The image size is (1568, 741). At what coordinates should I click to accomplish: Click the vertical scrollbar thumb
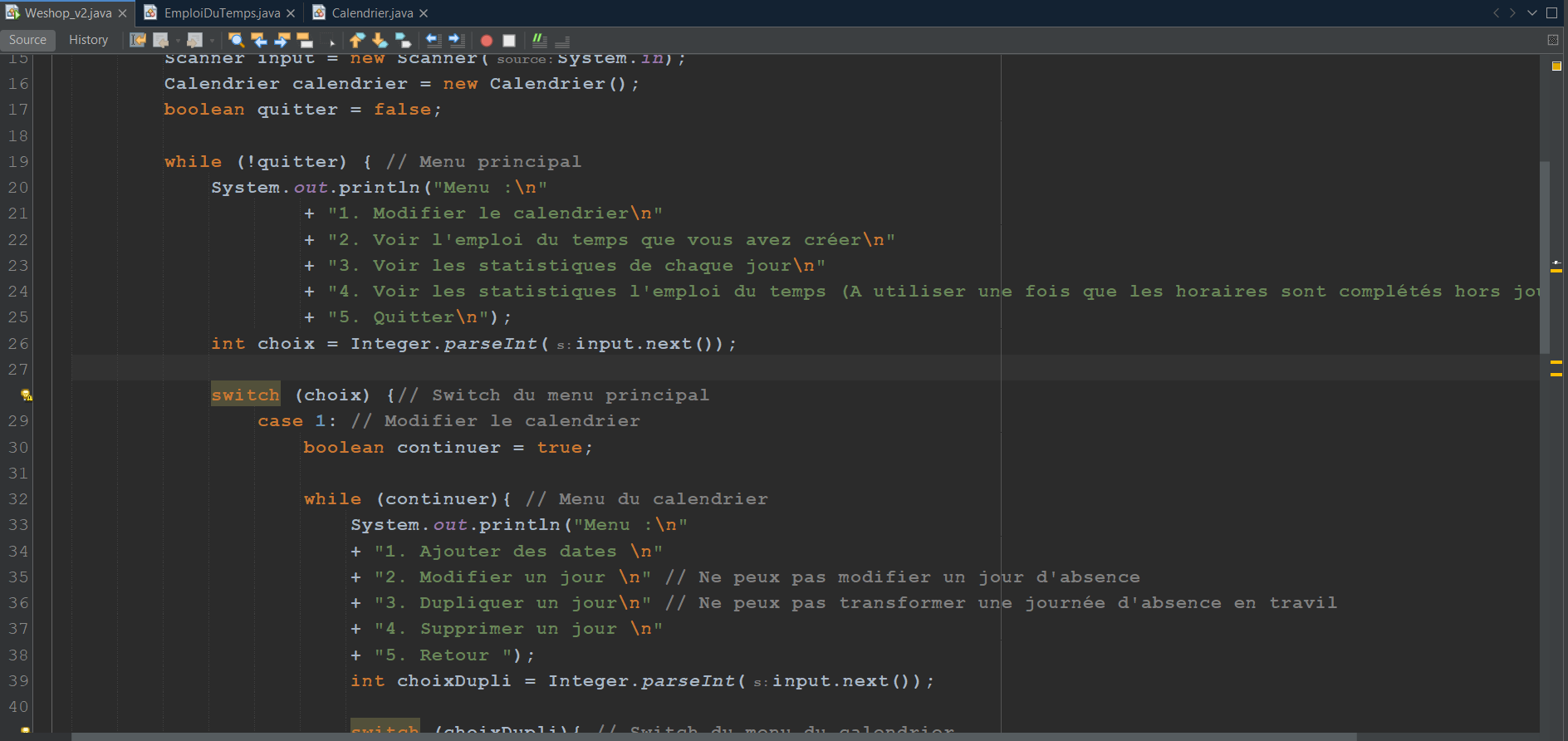pos(1544,258)
